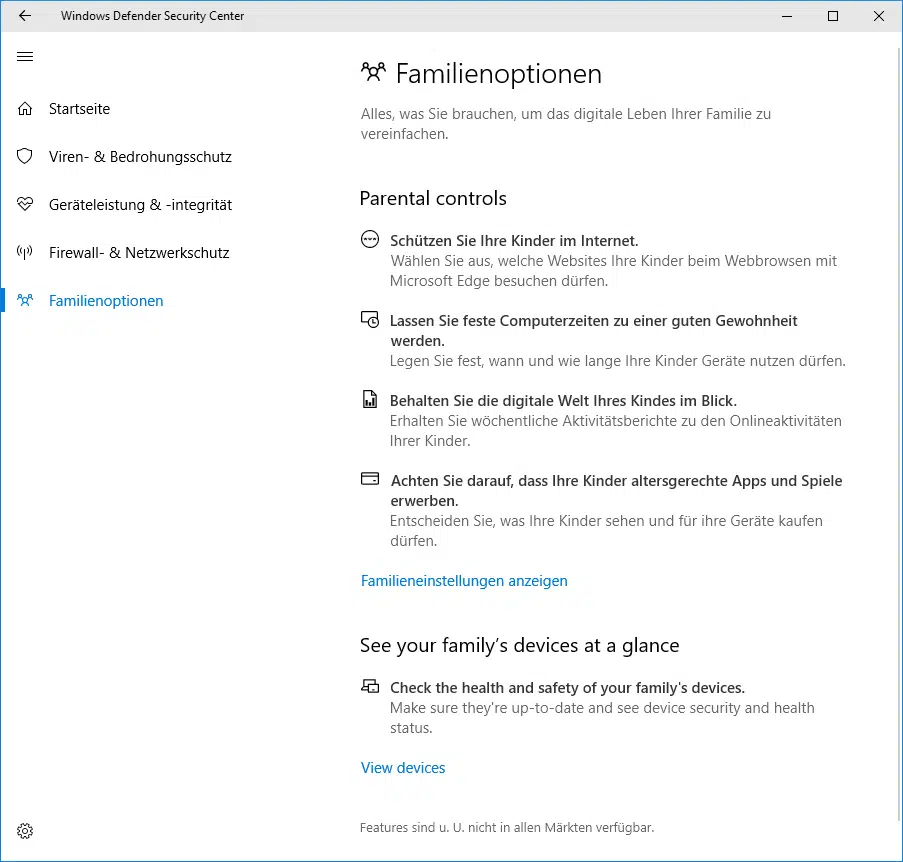Click the activity report icon
The width and height of the screenshot is (903, 862).
point(370,400)
